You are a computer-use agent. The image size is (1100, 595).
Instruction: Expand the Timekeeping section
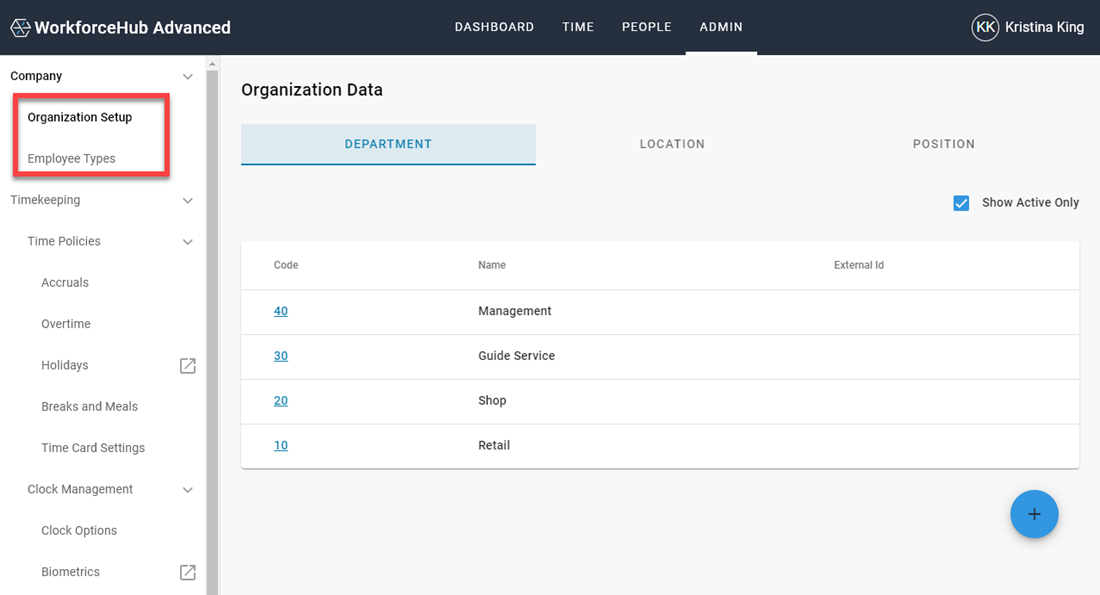point(187,200)
